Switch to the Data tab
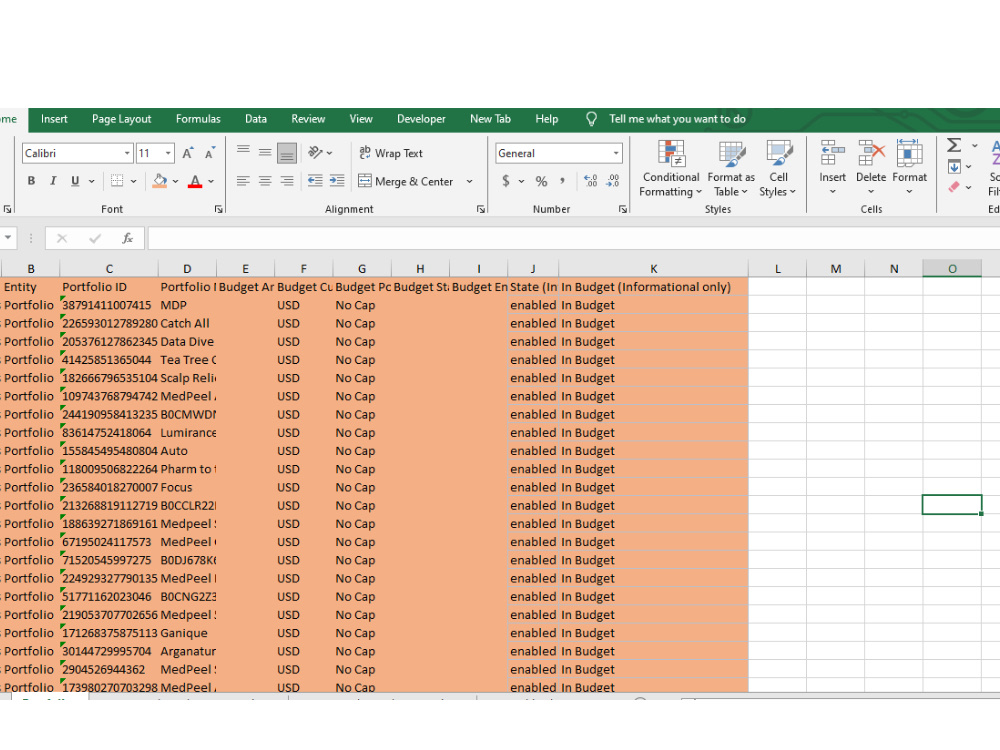The image size is (1000, 750). [256, 119]
